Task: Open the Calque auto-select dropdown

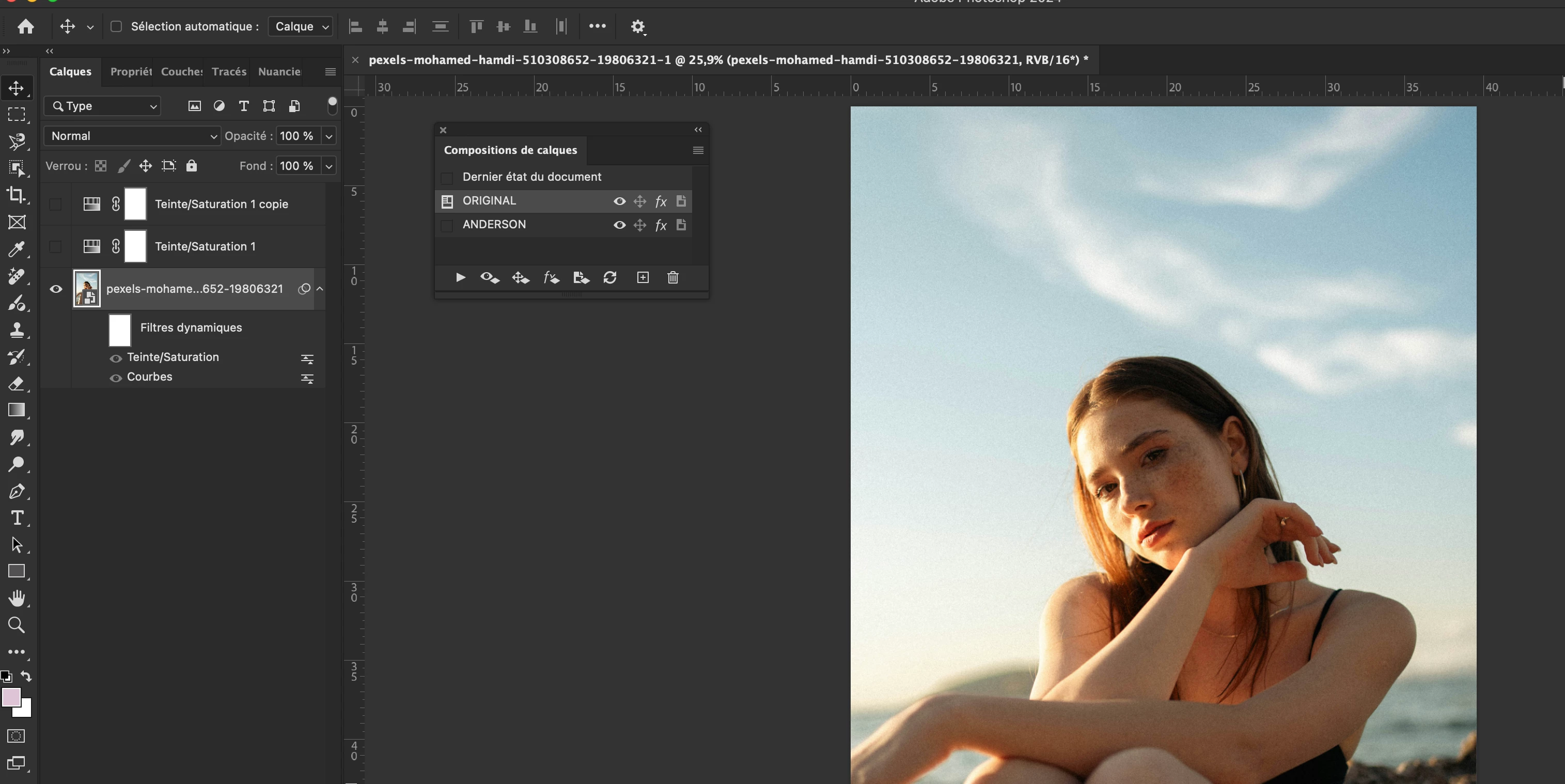Action: 301,26
